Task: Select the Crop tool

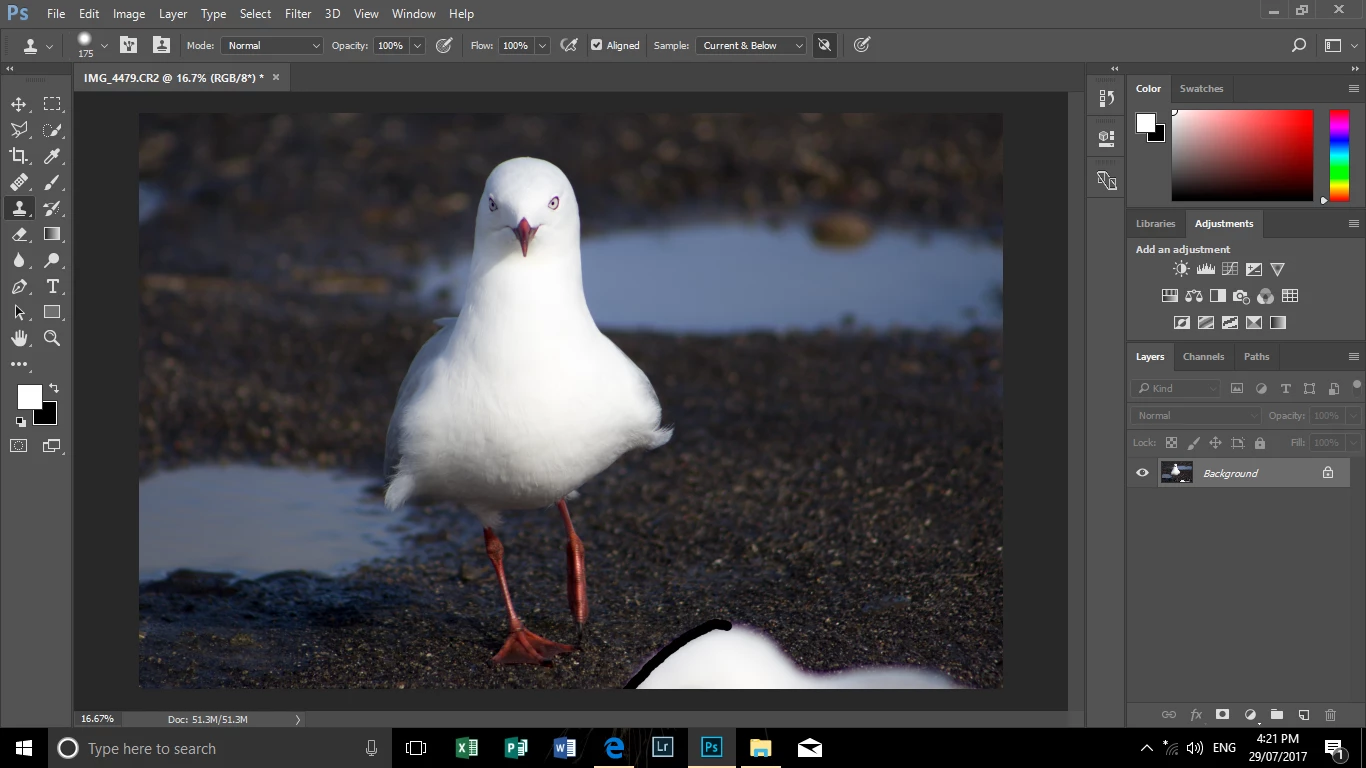Action: coord(19,156)
